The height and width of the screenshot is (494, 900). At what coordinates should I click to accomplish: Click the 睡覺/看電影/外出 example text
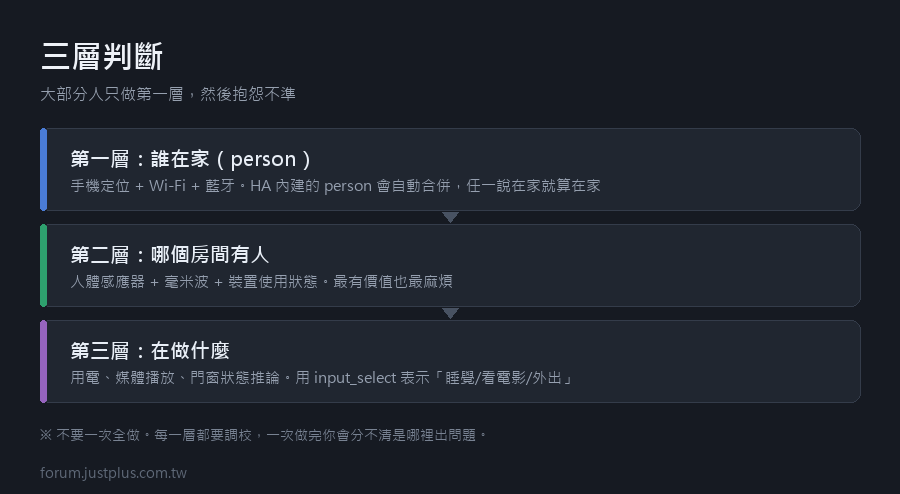point(503,378)
